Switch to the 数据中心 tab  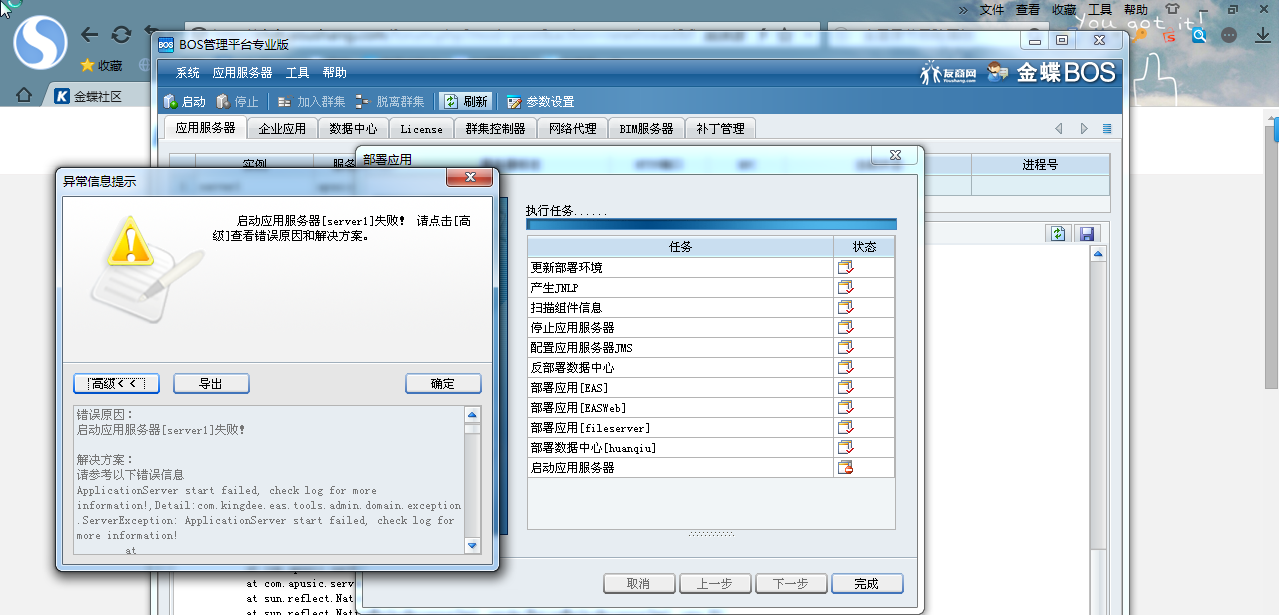pos(353,129)
